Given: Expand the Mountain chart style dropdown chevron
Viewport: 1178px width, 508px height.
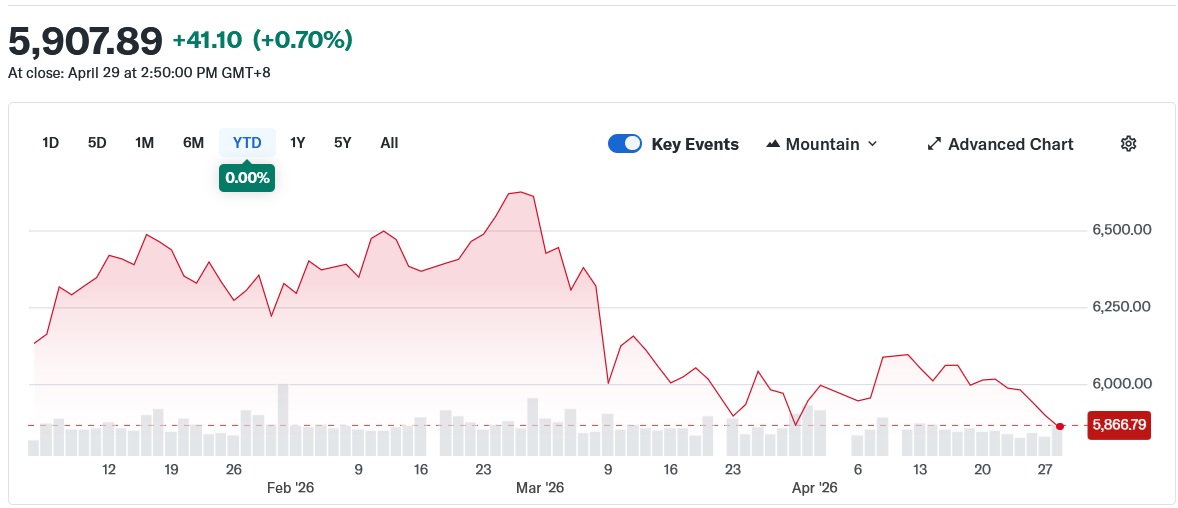Looking at the screenshot, I should (x=872, y=144).
